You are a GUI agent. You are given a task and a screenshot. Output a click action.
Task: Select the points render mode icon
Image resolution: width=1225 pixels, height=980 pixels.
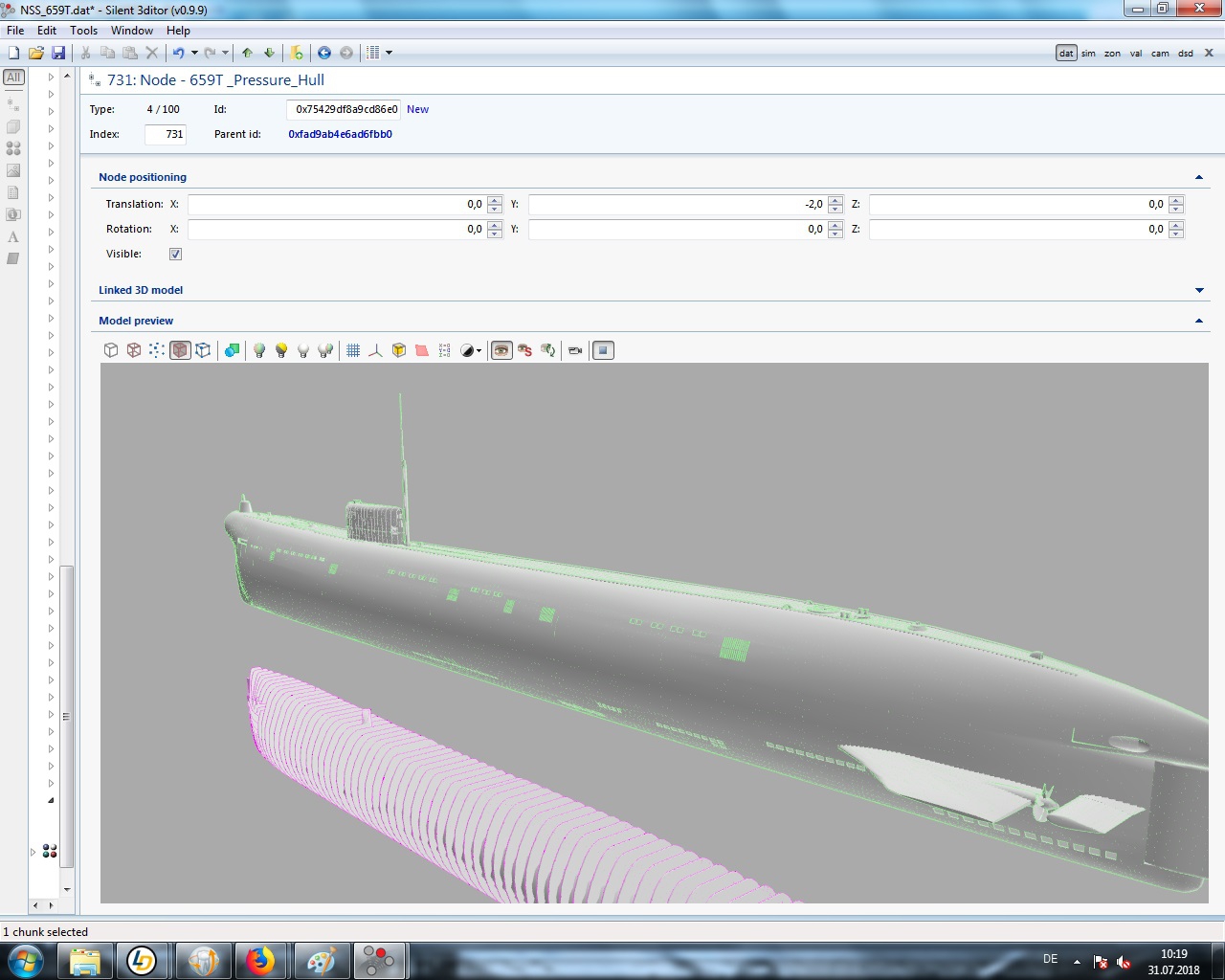tap(157, 350)
